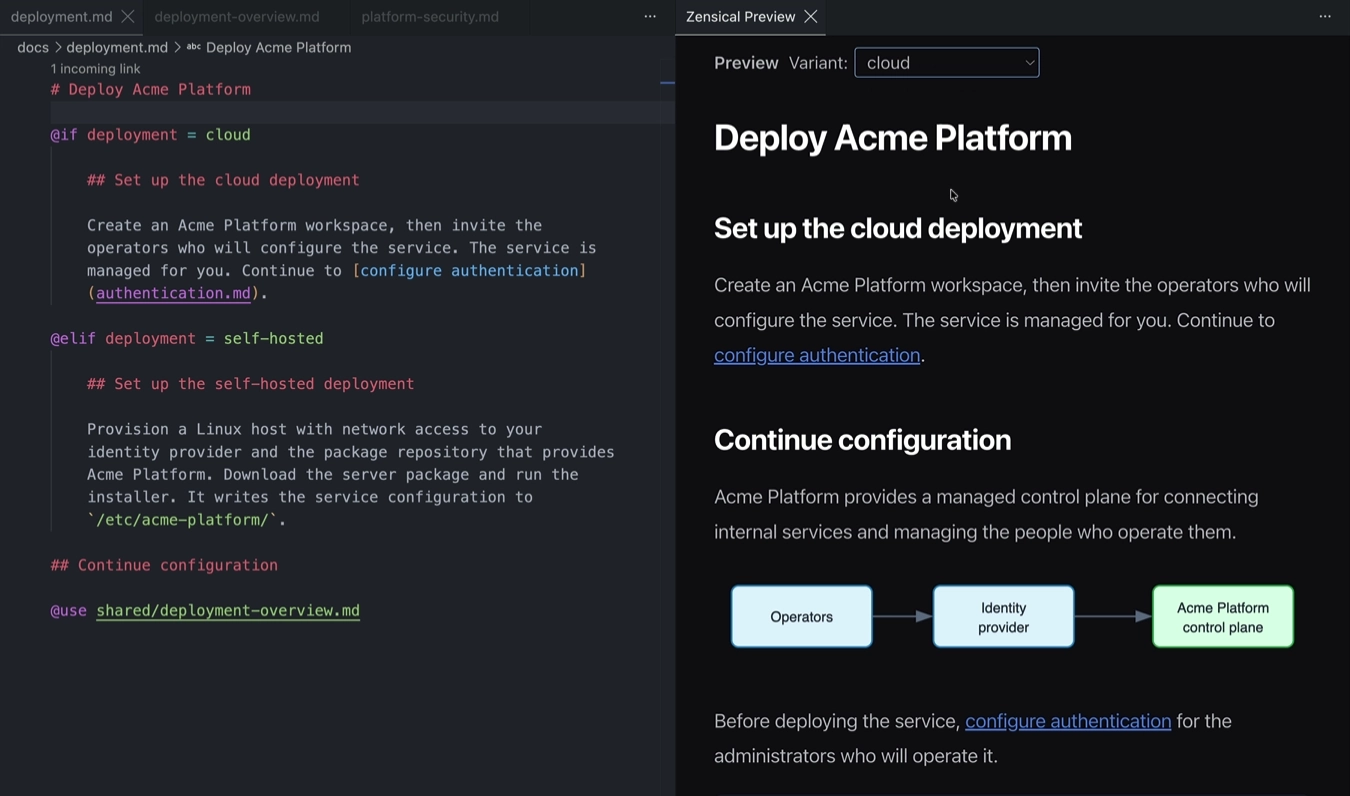Switch to the deployment-overview.md tab
The height and width of the screenshot is (796, 1350).
click(x=237, y=17)
